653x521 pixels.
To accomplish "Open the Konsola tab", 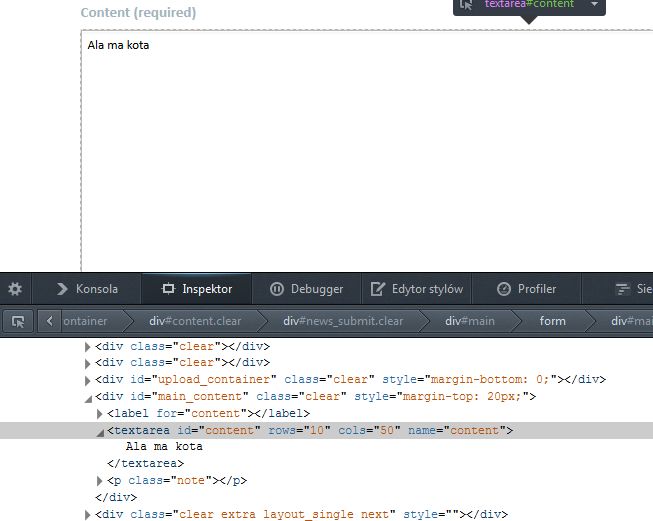I will point(87,289).
